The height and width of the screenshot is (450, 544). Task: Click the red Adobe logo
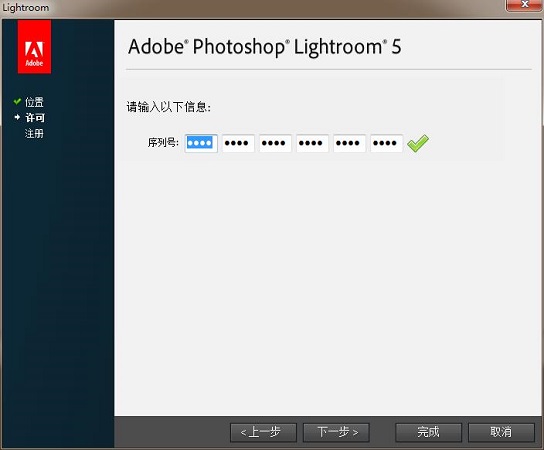[34, 46]
